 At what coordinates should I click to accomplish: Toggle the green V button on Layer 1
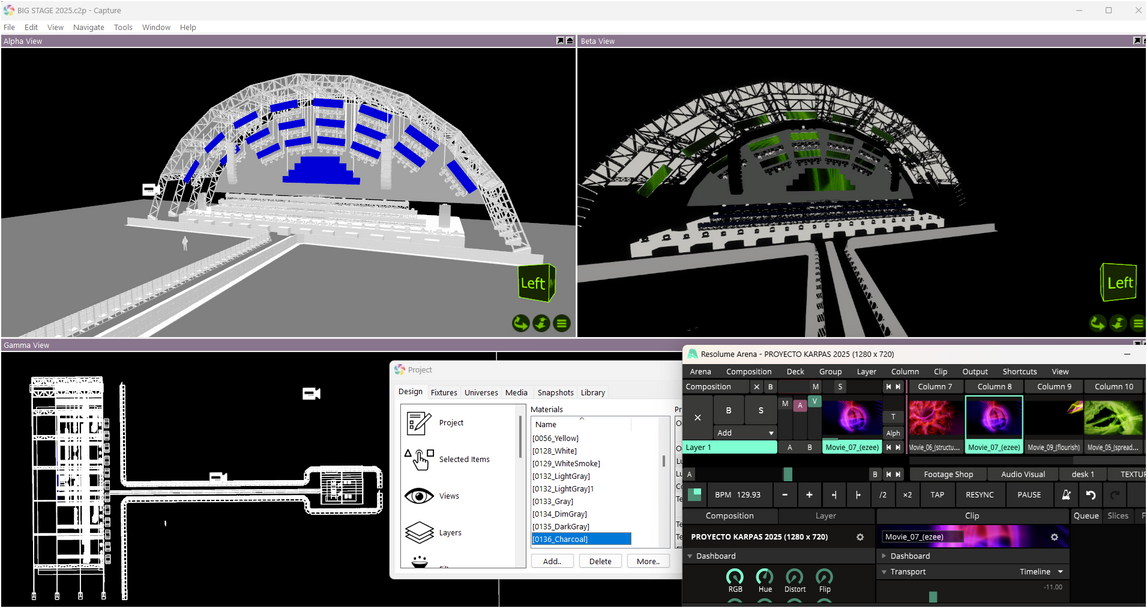pos(815,401)
